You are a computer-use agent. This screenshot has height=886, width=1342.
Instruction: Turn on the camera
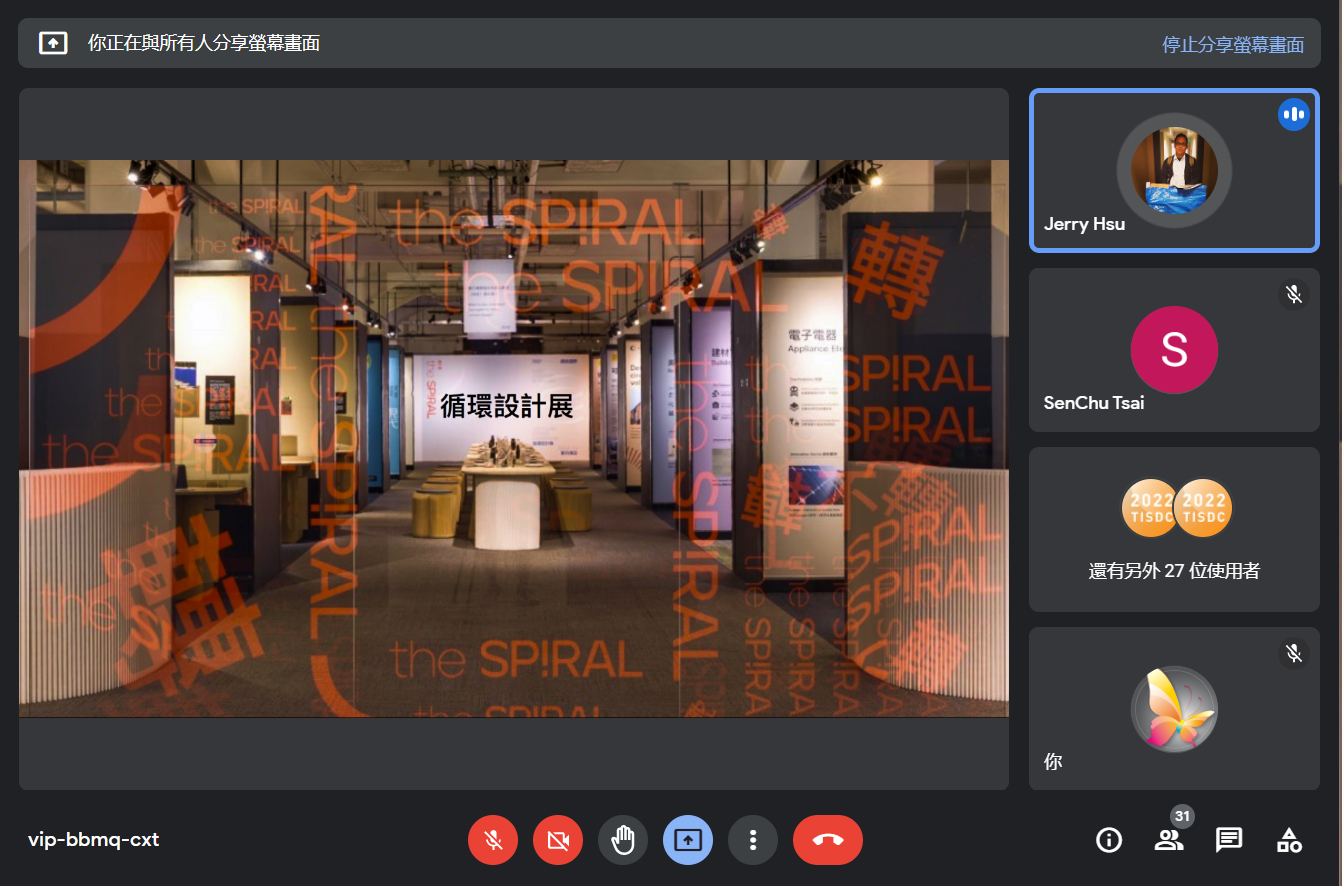point(558,840)
